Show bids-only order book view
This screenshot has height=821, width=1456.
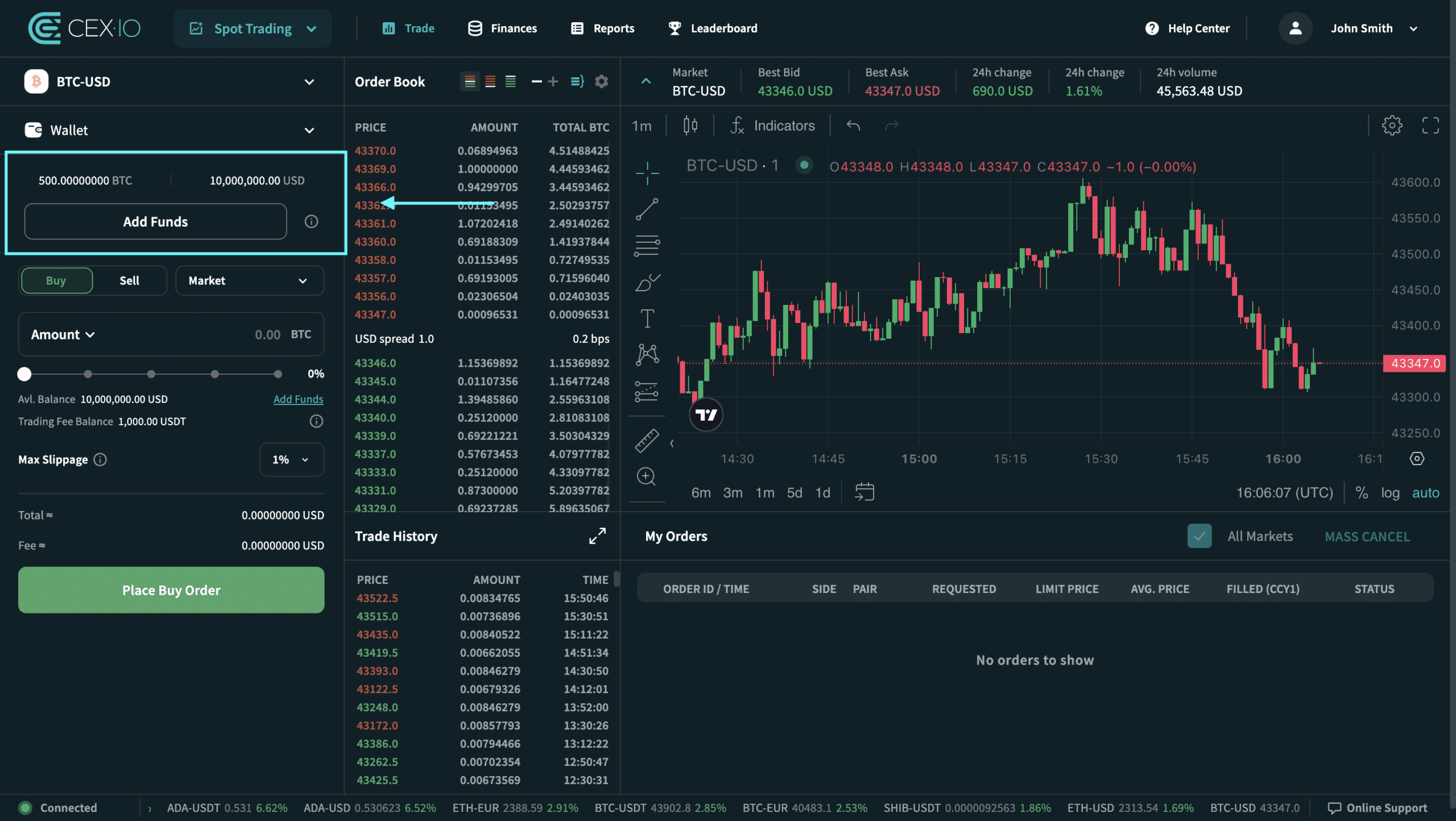pyautogui.click(x=511, y=82)
